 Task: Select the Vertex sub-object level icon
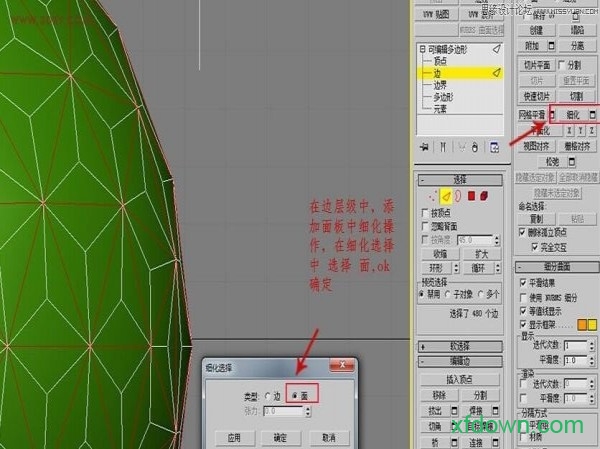432,196
